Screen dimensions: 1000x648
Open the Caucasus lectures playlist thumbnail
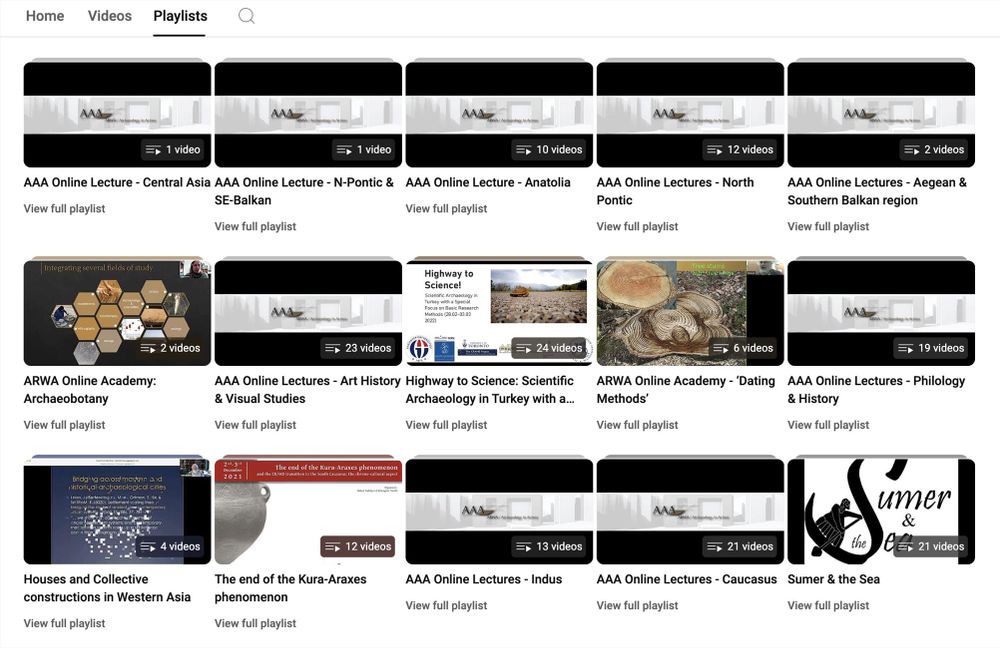pyautogui.click(x=690, y=511)
